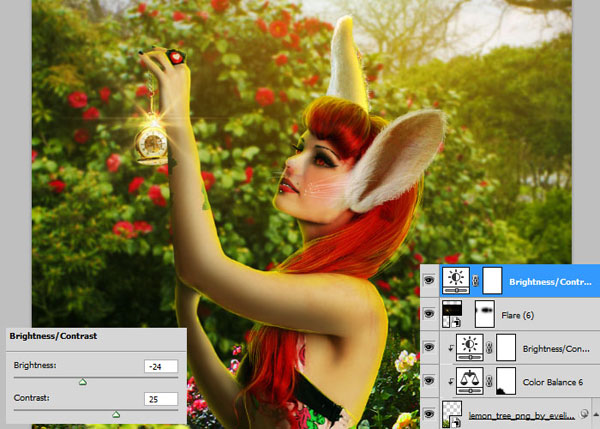Select the 'Brightness/Con...' clipped layer name
Image resolution: width=600 pixels, height=429 pixels.
pyautogui.click(x=556, y=349)
